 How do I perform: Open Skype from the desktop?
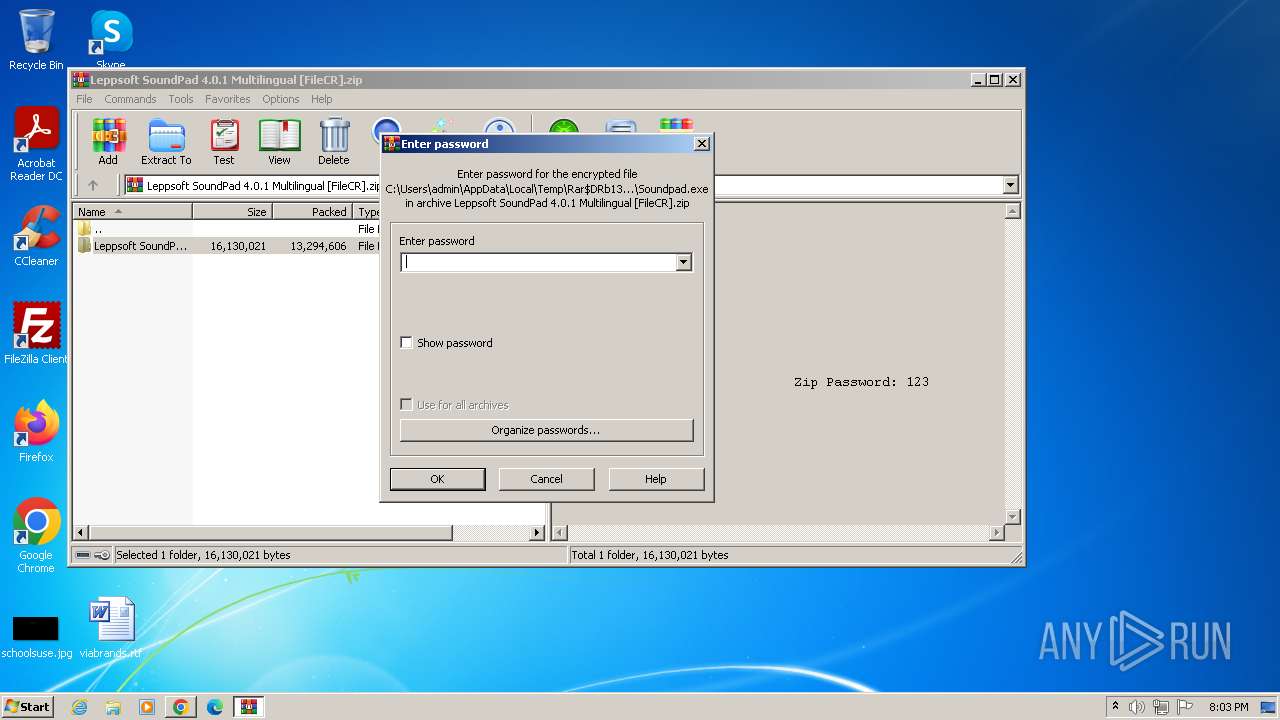[x=111, y=40]
